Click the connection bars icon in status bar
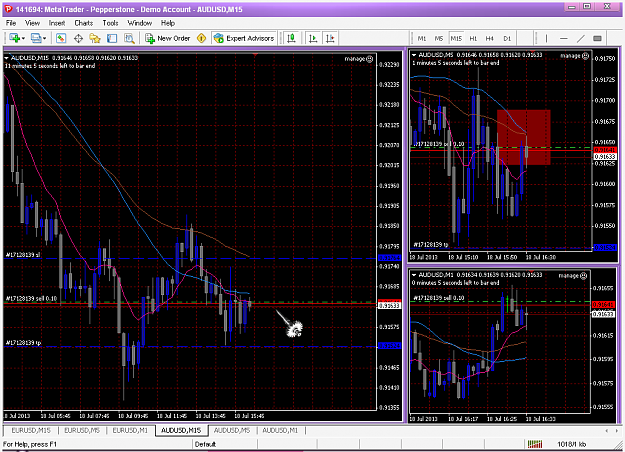This screenshot has height=452, width=625. pyautogui.click(x=535, y=444)
